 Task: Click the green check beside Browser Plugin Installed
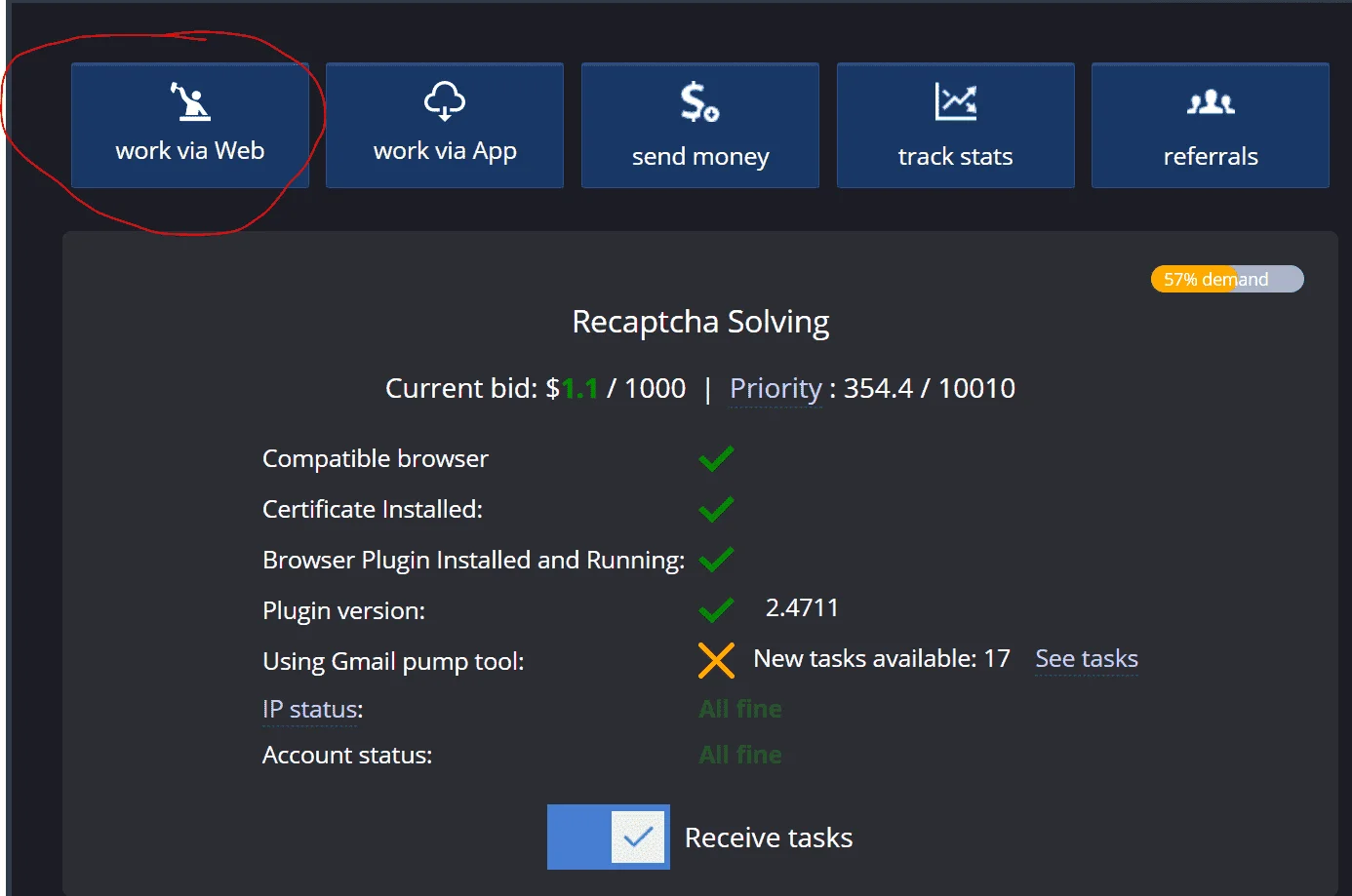[x=716, y=560]
